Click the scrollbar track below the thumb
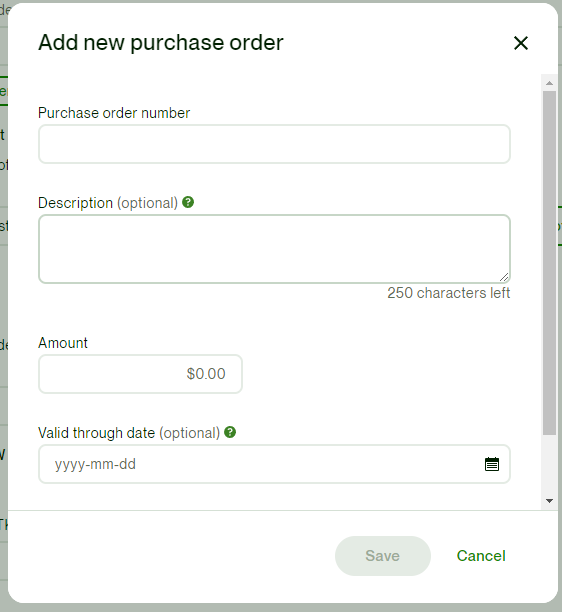 (550, 464)
